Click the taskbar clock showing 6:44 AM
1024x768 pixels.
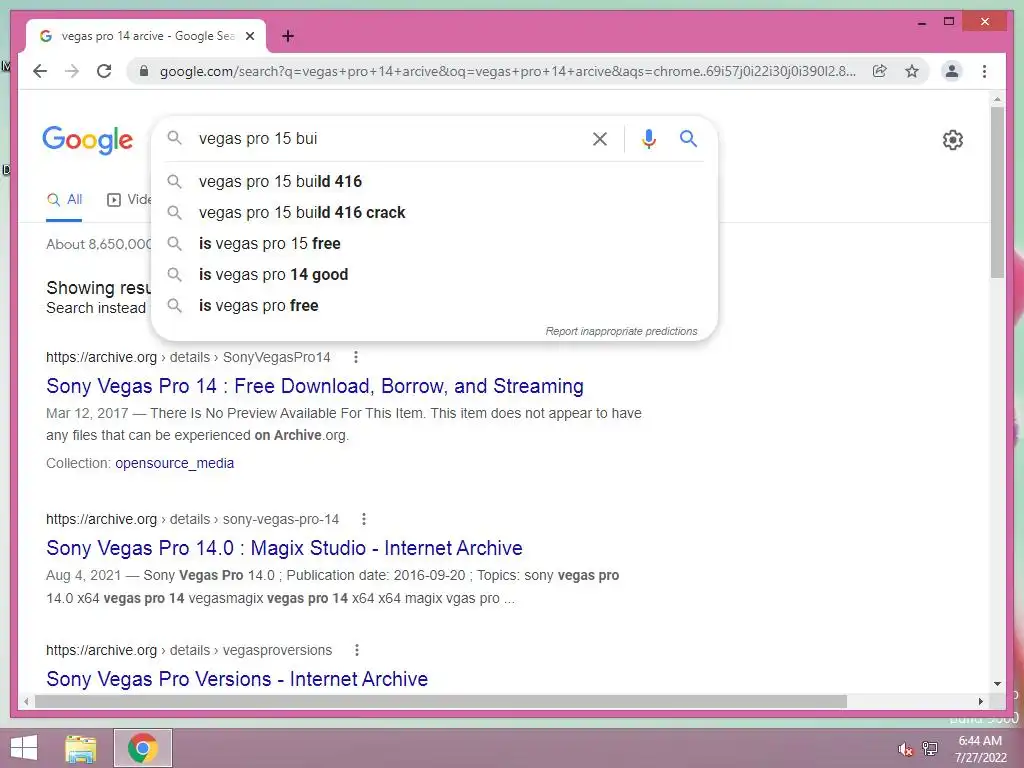tap(980, 749)
